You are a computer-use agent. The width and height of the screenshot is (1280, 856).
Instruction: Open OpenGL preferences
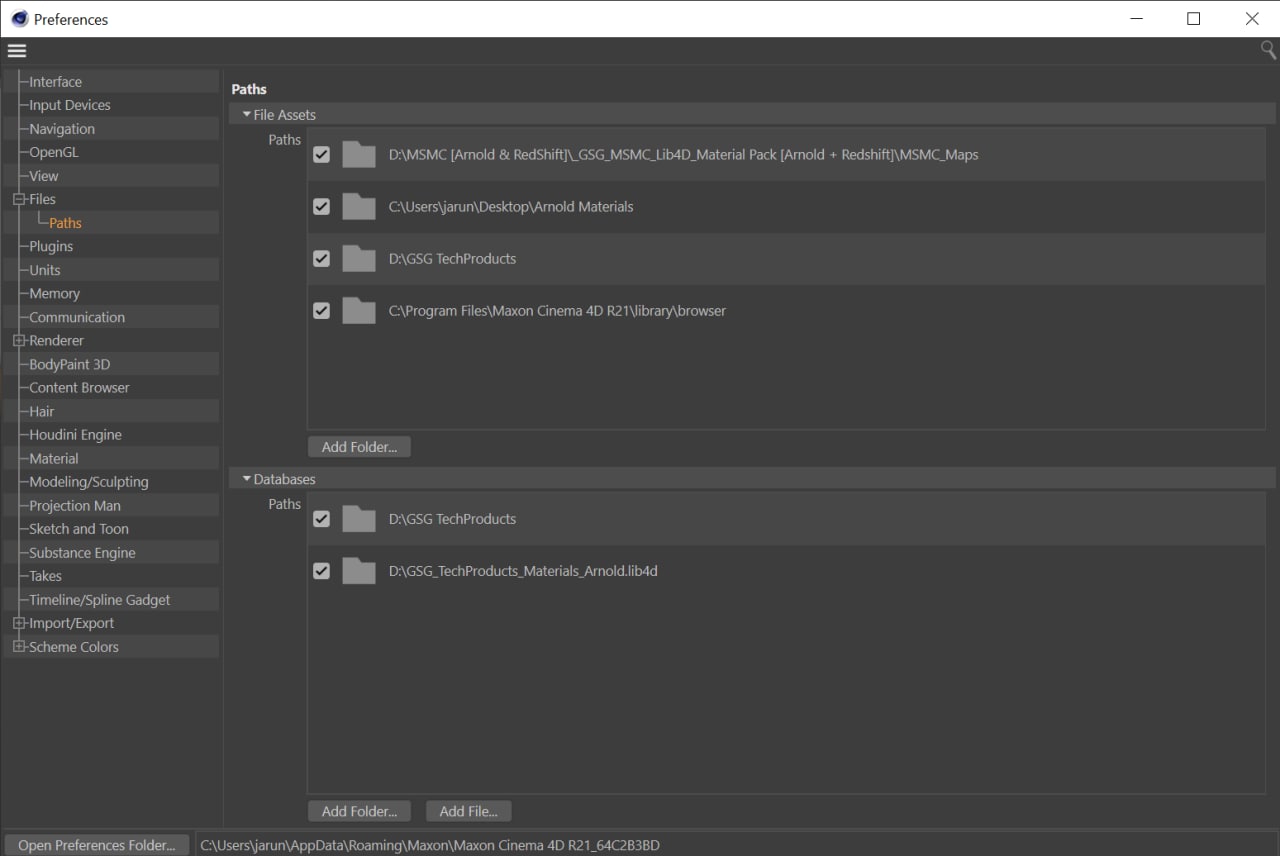[53, 152]
